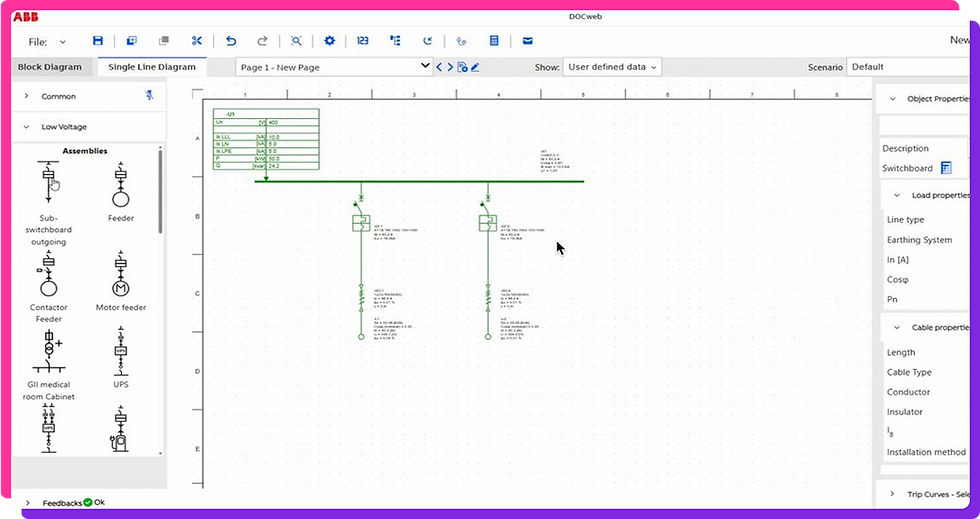Open settings via the gear icon

[x=329, y=41]
